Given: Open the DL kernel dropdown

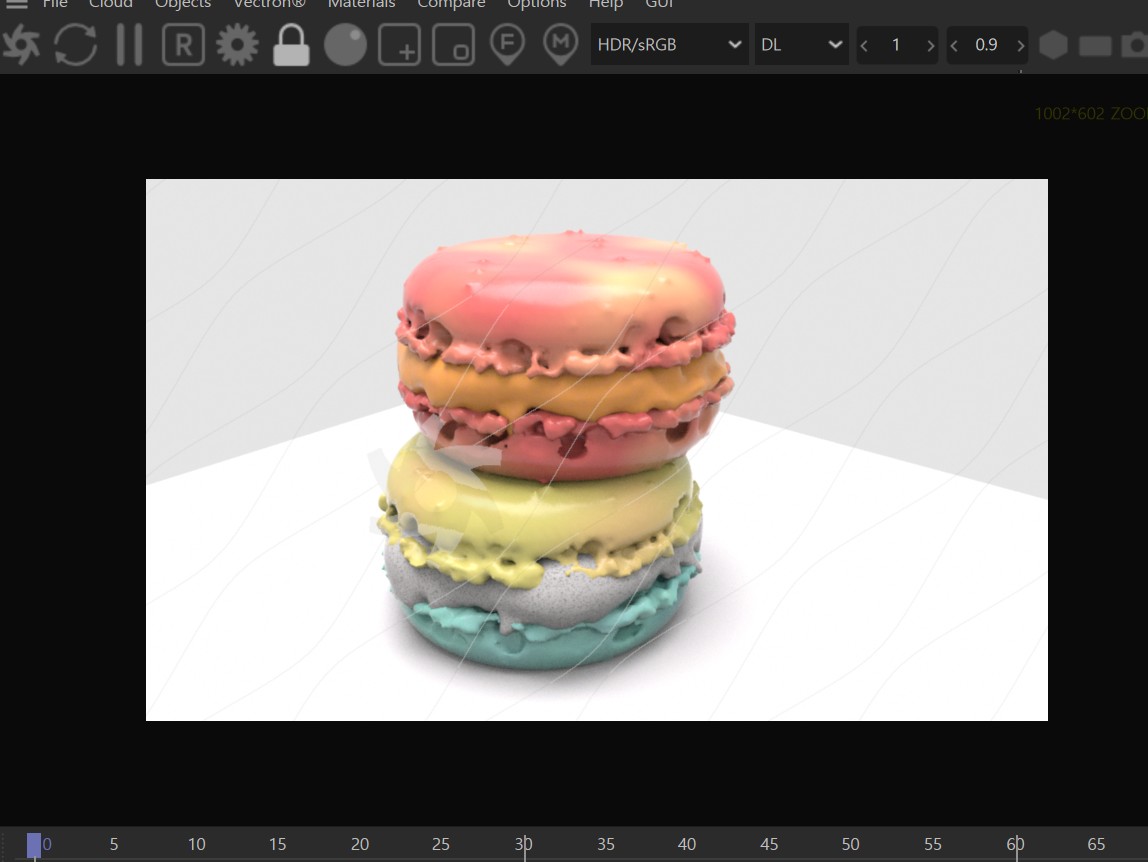Looking at the screenshot, I should 801,45.
